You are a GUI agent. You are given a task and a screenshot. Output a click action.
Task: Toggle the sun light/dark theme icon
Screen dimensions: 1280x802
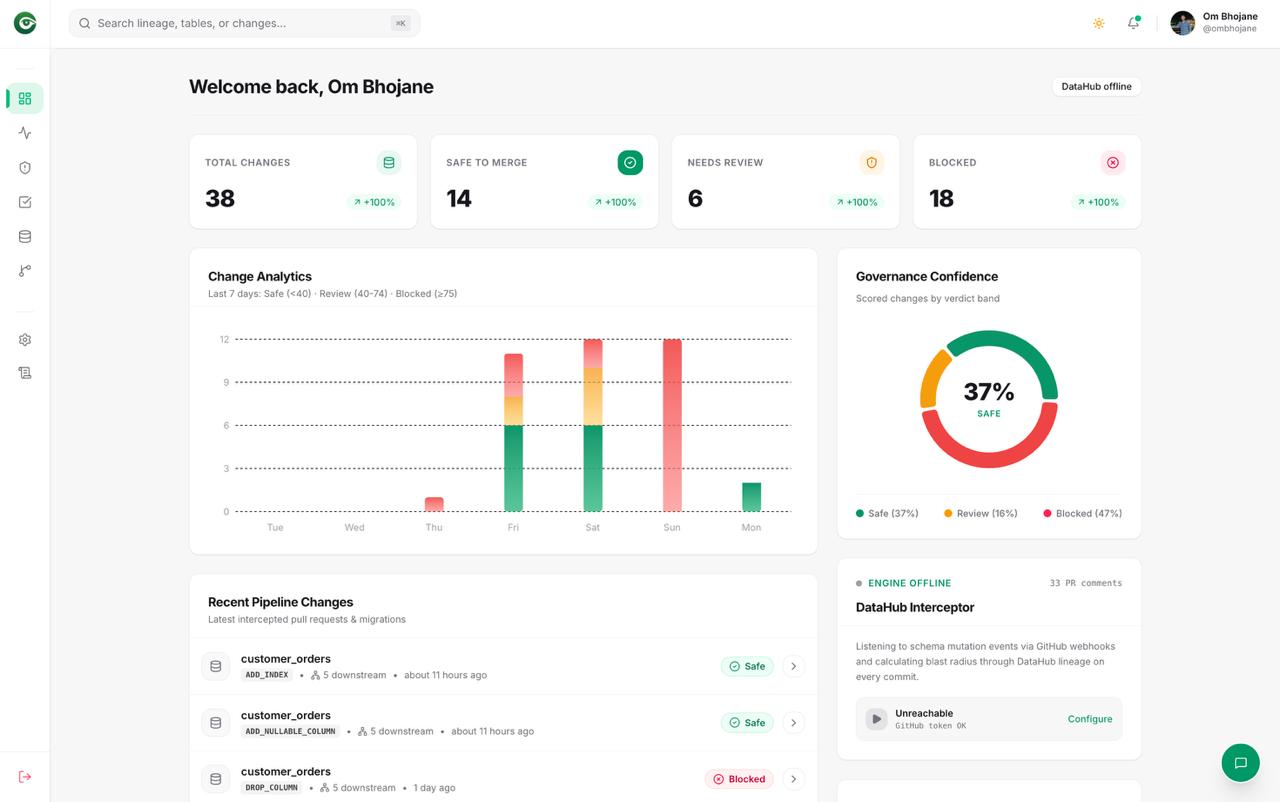point(1099,23)
